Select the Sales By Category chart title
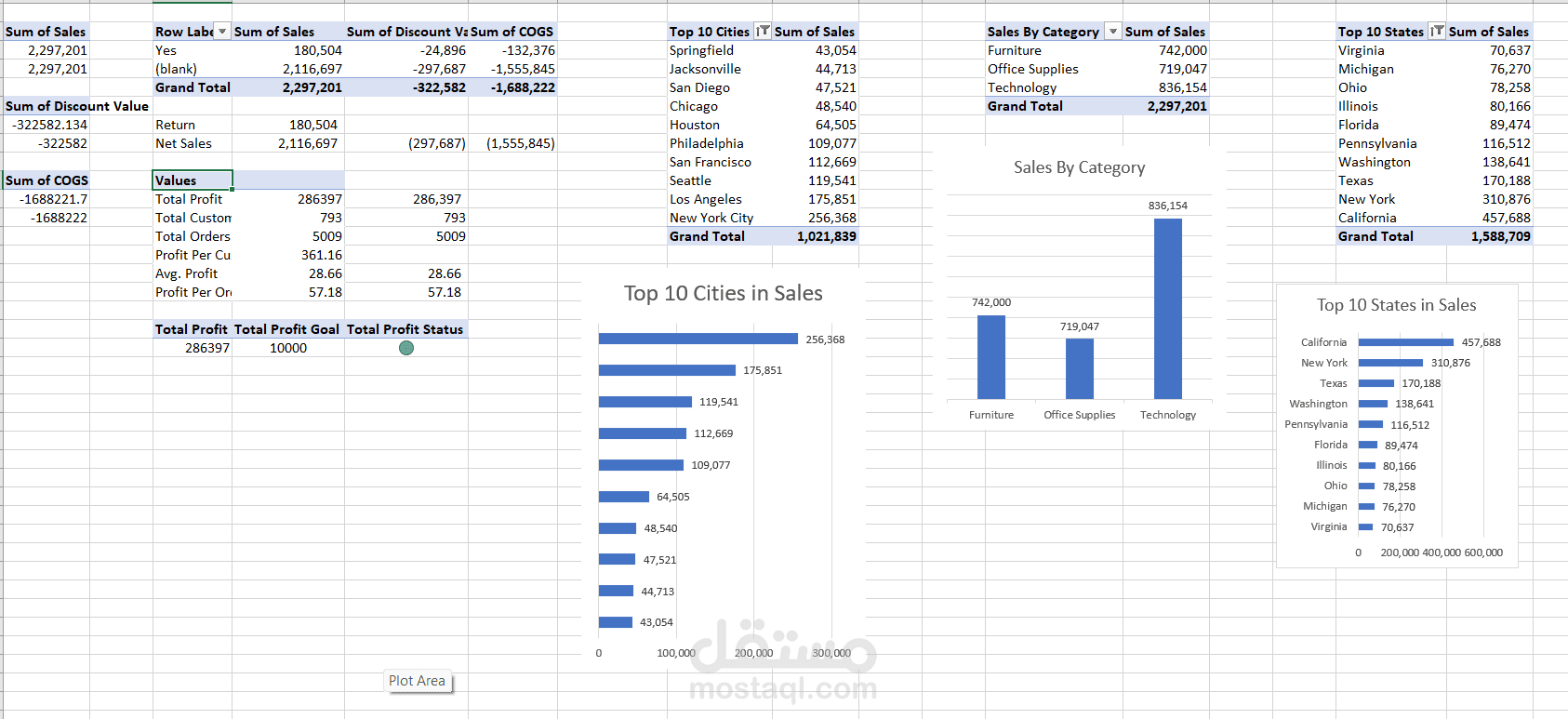1568x719 pixels. pyautogui.click(x=1079, y=167)
